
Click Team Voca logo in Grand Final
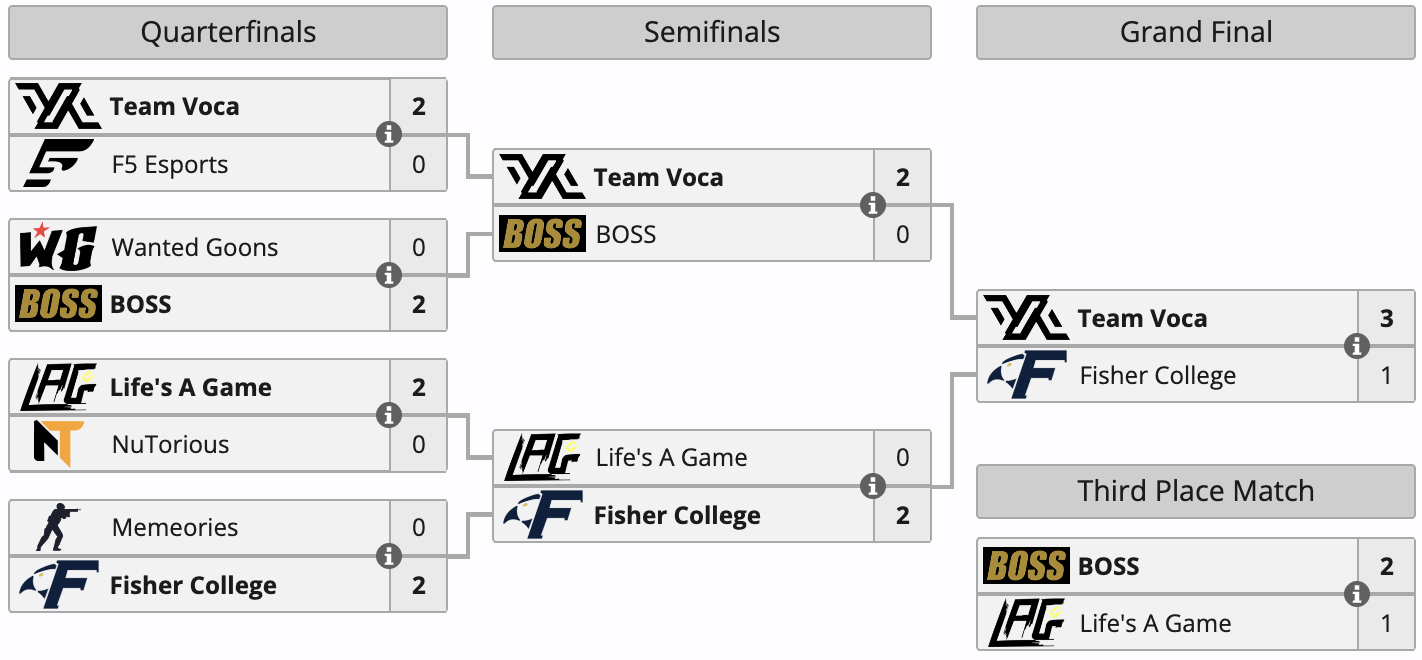coord(1026,318)
